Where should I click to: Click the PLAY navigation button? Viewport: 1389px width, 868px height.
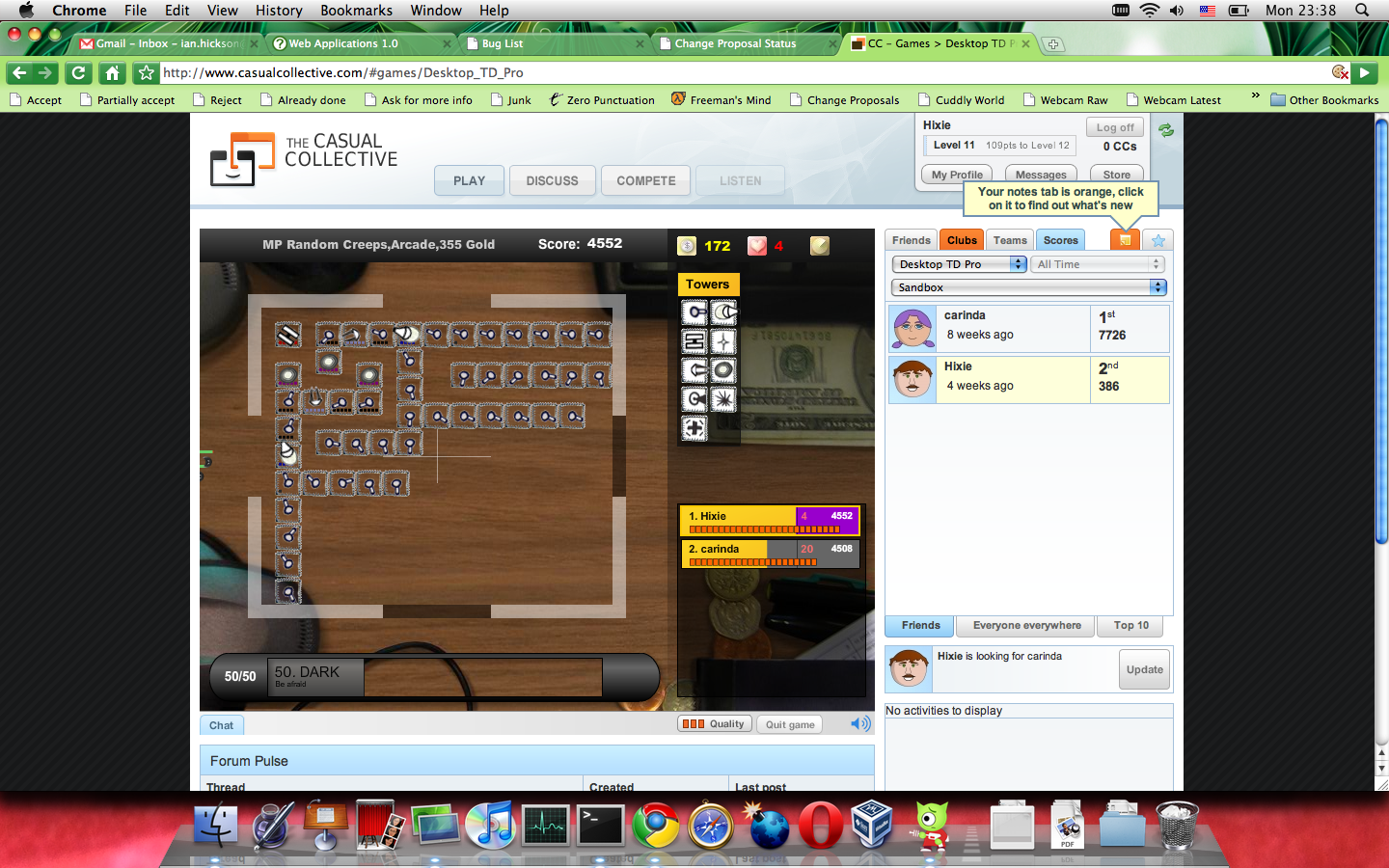coord(469,180)
